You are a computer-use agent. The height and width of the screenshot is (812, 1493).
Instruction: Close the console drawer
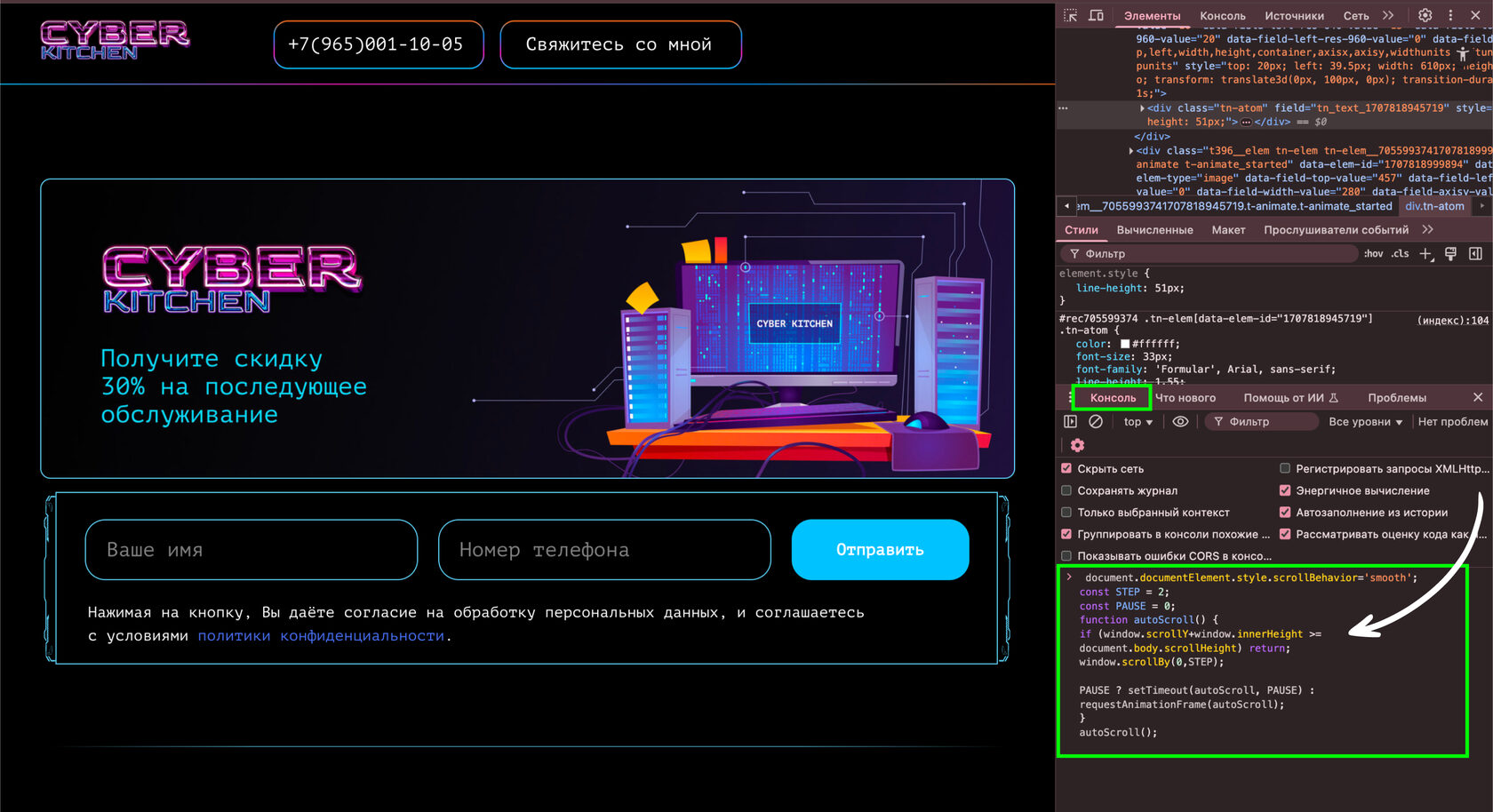(1478, 397)
